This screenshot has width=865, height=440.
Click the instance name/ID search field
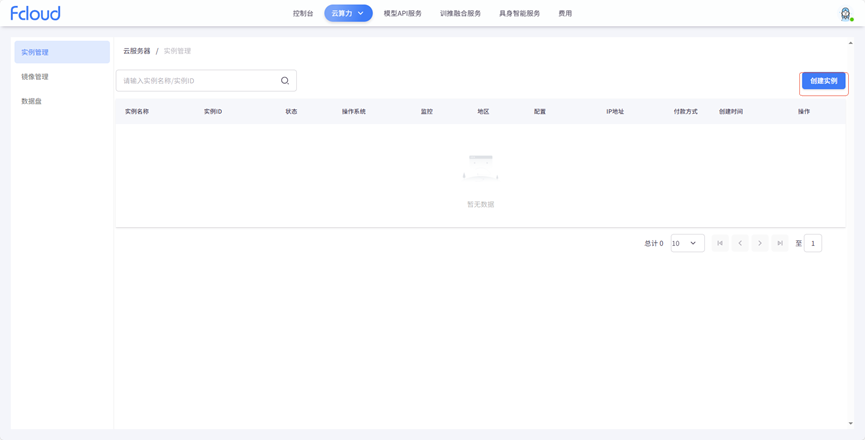click(198, 81)
